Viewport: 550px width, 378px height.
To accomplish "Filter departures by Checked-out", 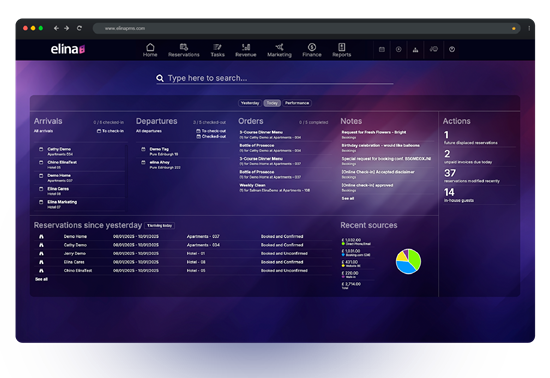I will [211, 136].
